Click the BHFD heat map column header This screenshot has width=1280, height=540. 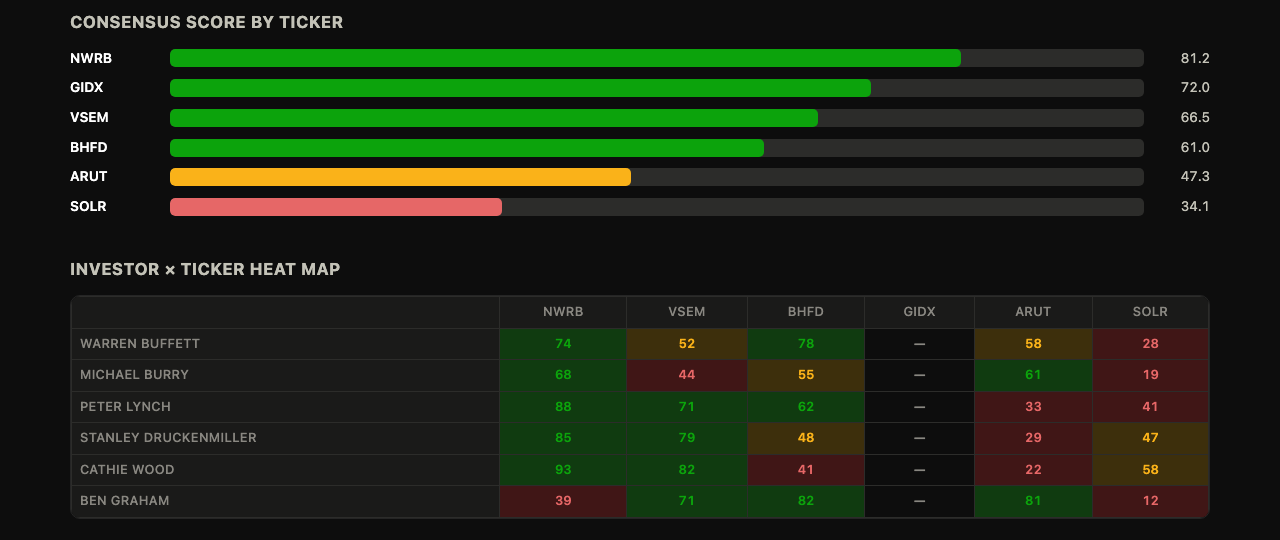coord(806,312)
